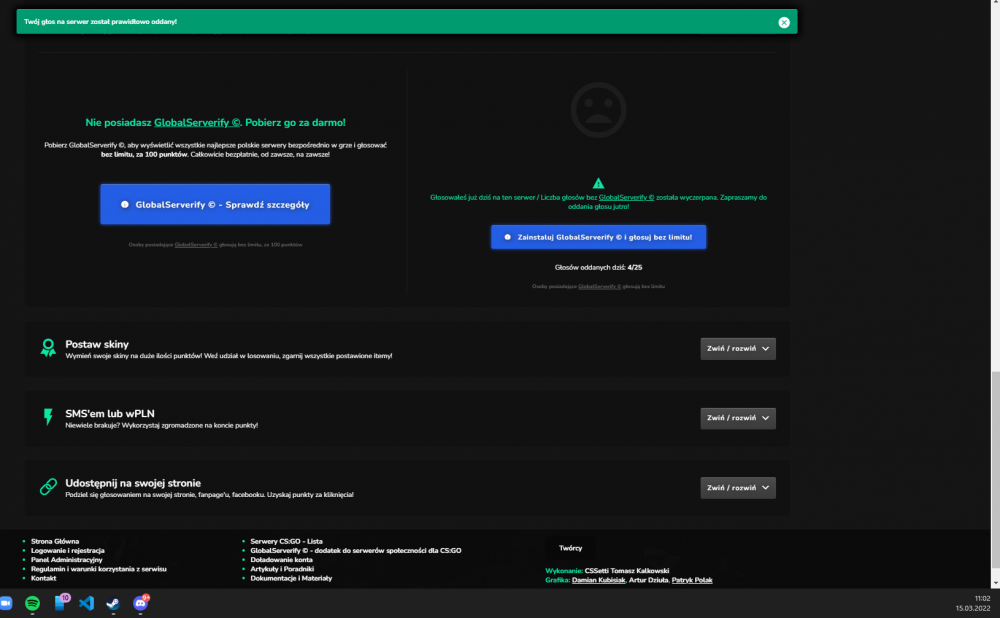Click the scrollbar down arrow
This screenshot has height=618, width=1000.
[x=995, y=583]
